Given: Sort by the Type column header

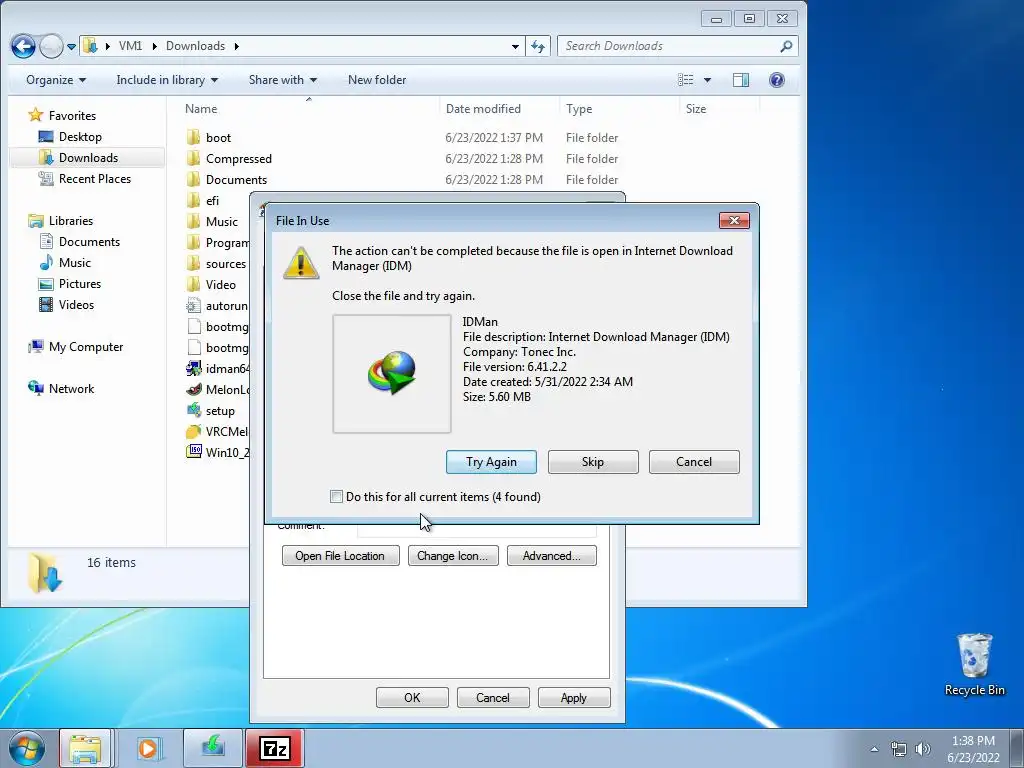Looking at the screenshot, I should coord(579,109).
